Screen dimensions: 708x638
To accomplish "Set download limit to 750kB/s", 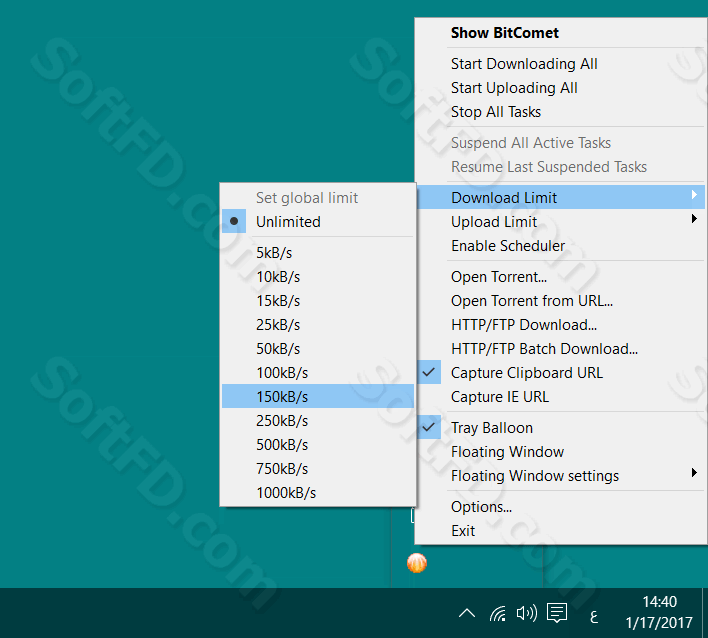I will tap(318, 468).
